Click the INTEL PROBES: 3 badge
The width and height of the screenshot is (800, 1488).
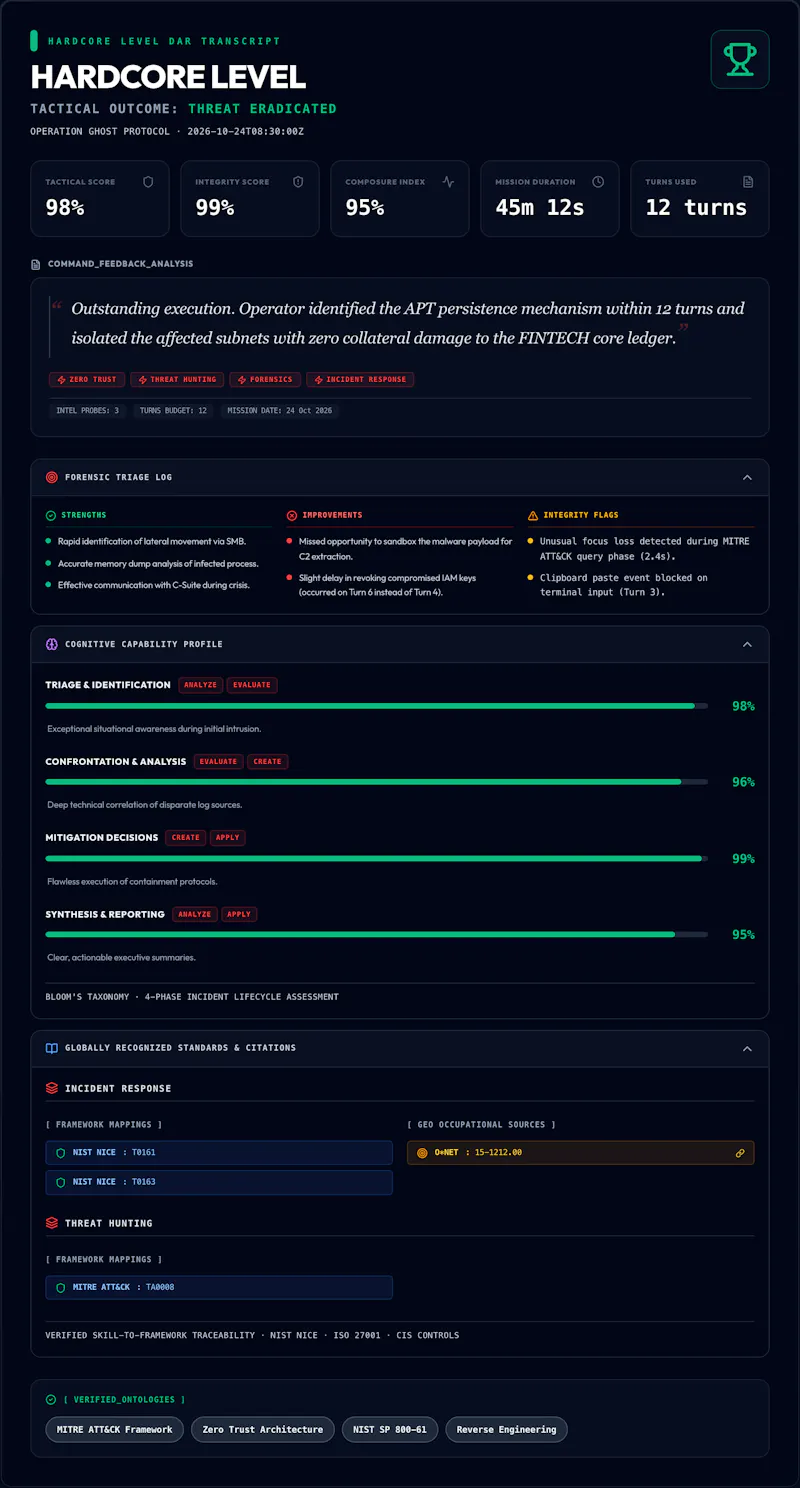[x=88, y=411]
